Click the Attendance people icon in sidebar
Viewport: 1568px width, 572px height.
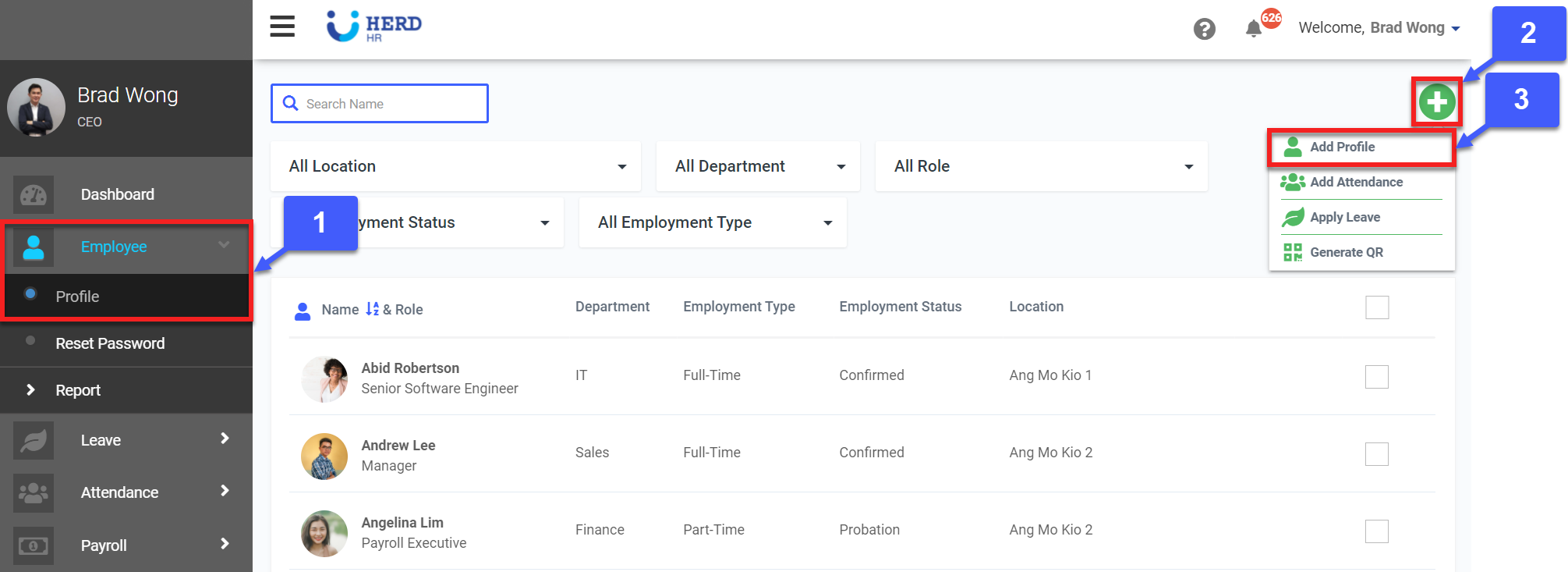click(34, 492)
